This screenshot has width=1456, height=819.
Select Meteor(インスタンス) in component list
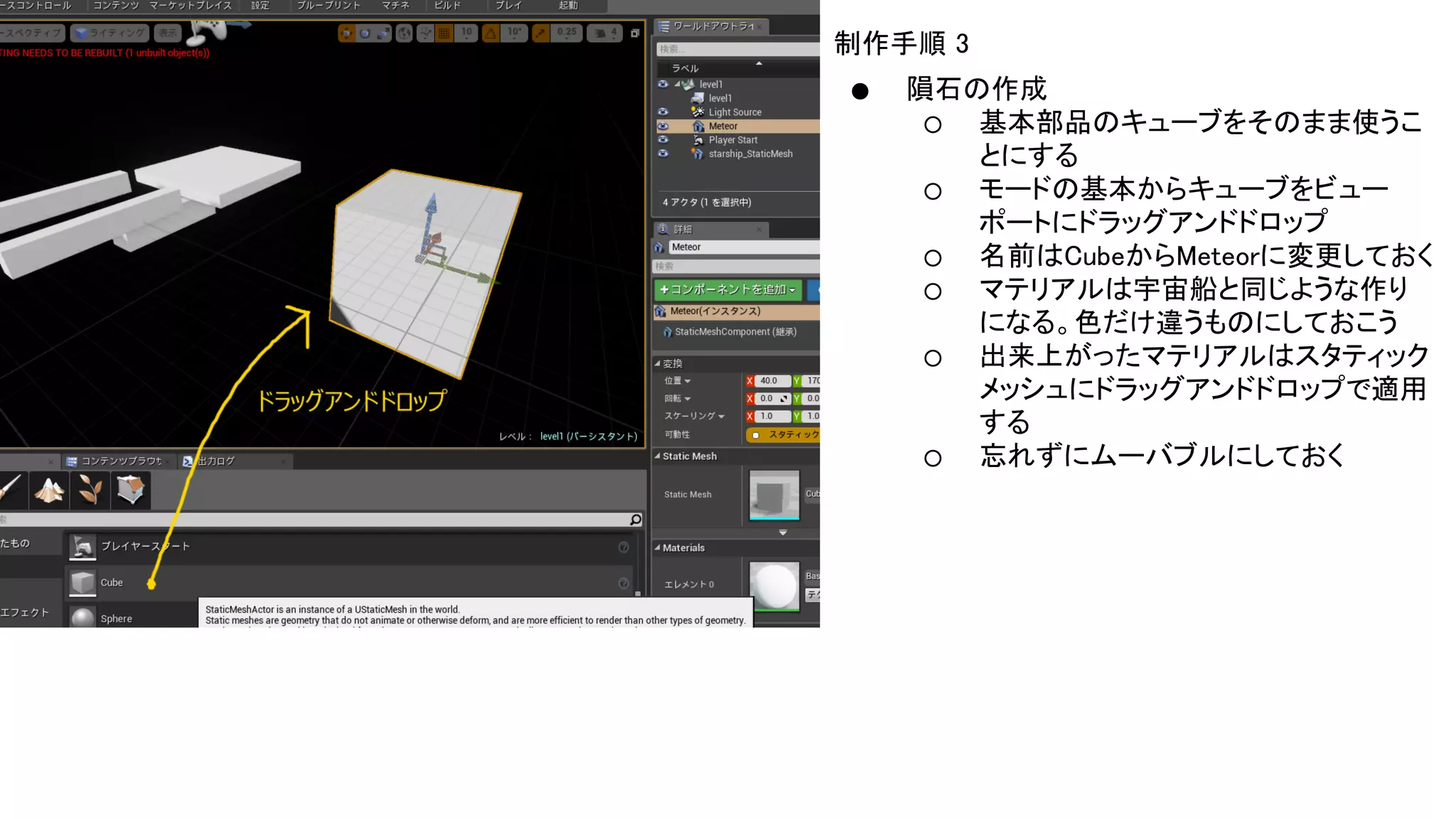click(737, 311)
